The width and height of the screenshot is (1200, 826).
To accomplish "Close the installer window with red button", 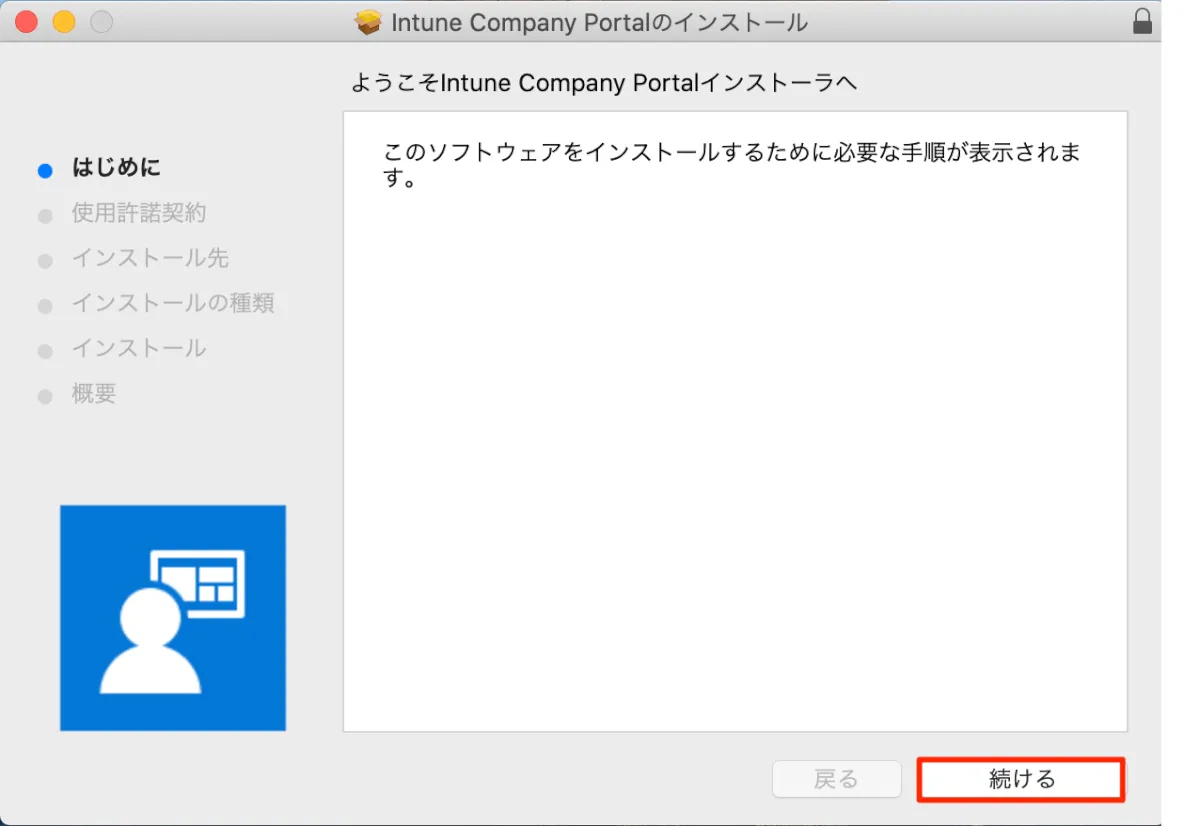I will [27, 21].
